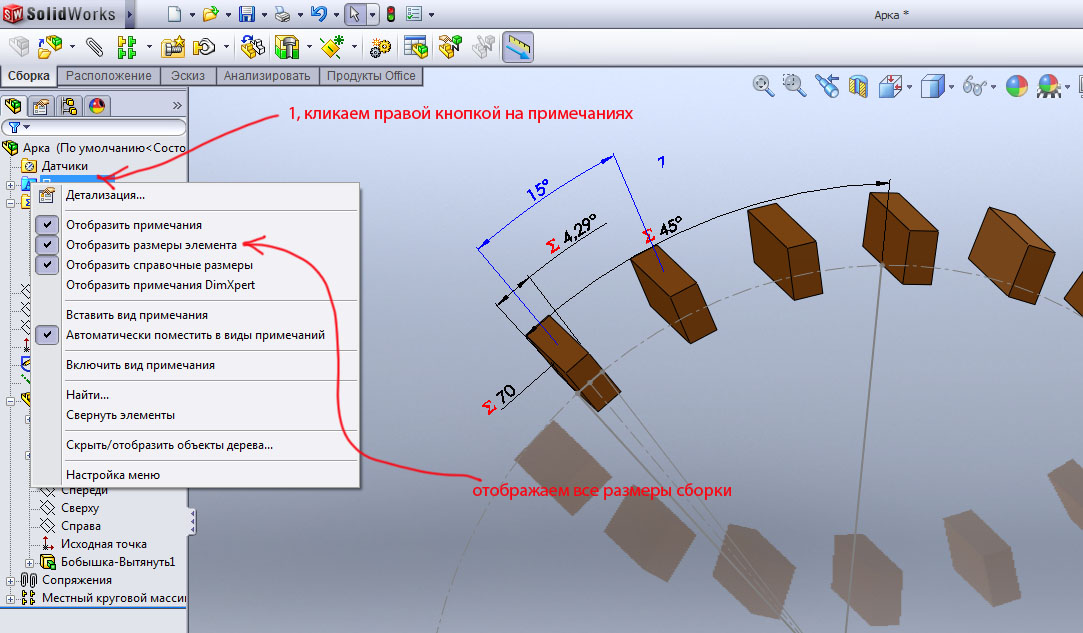Click the Measure ruler tool icon

(x=517, y=47)
